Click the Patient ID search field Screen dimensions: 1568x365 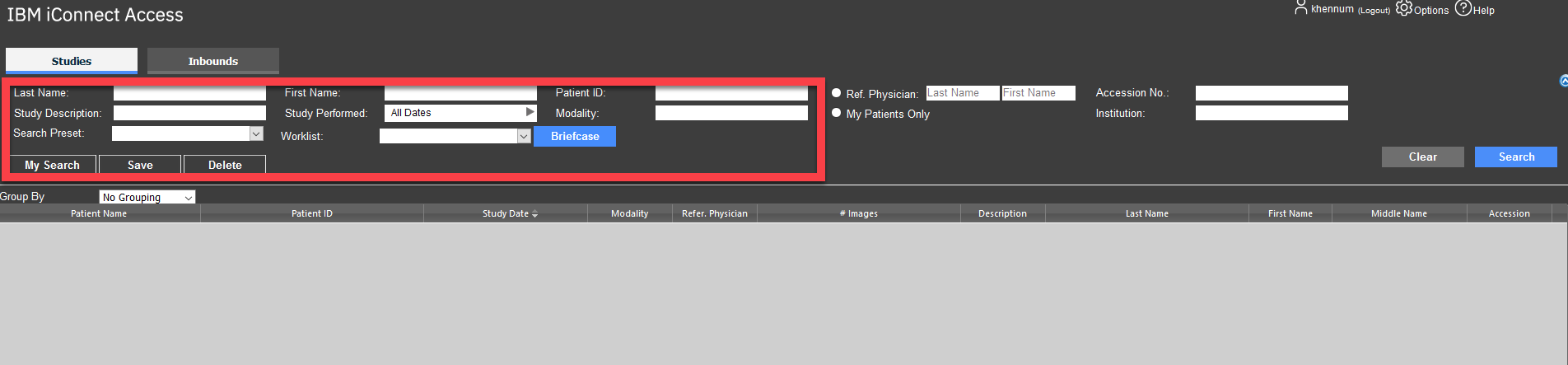click(731, 93)
